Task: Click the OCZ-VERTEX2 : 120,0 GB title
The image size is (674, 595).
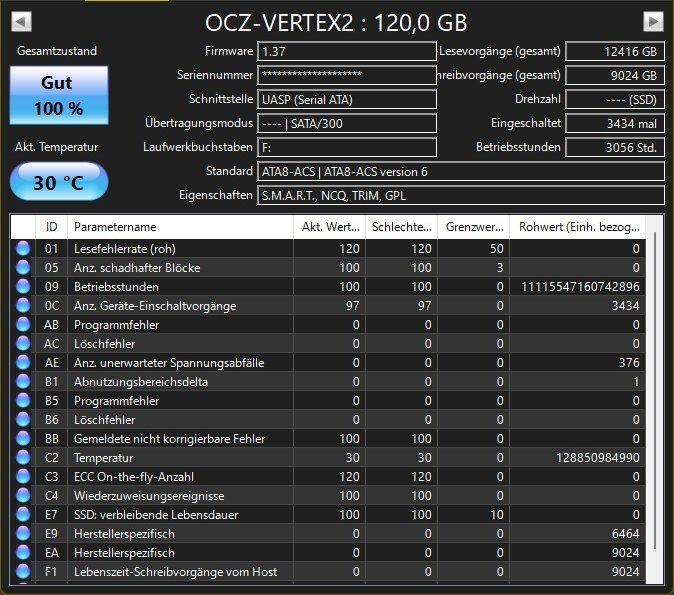Action: tap(336, 22)
